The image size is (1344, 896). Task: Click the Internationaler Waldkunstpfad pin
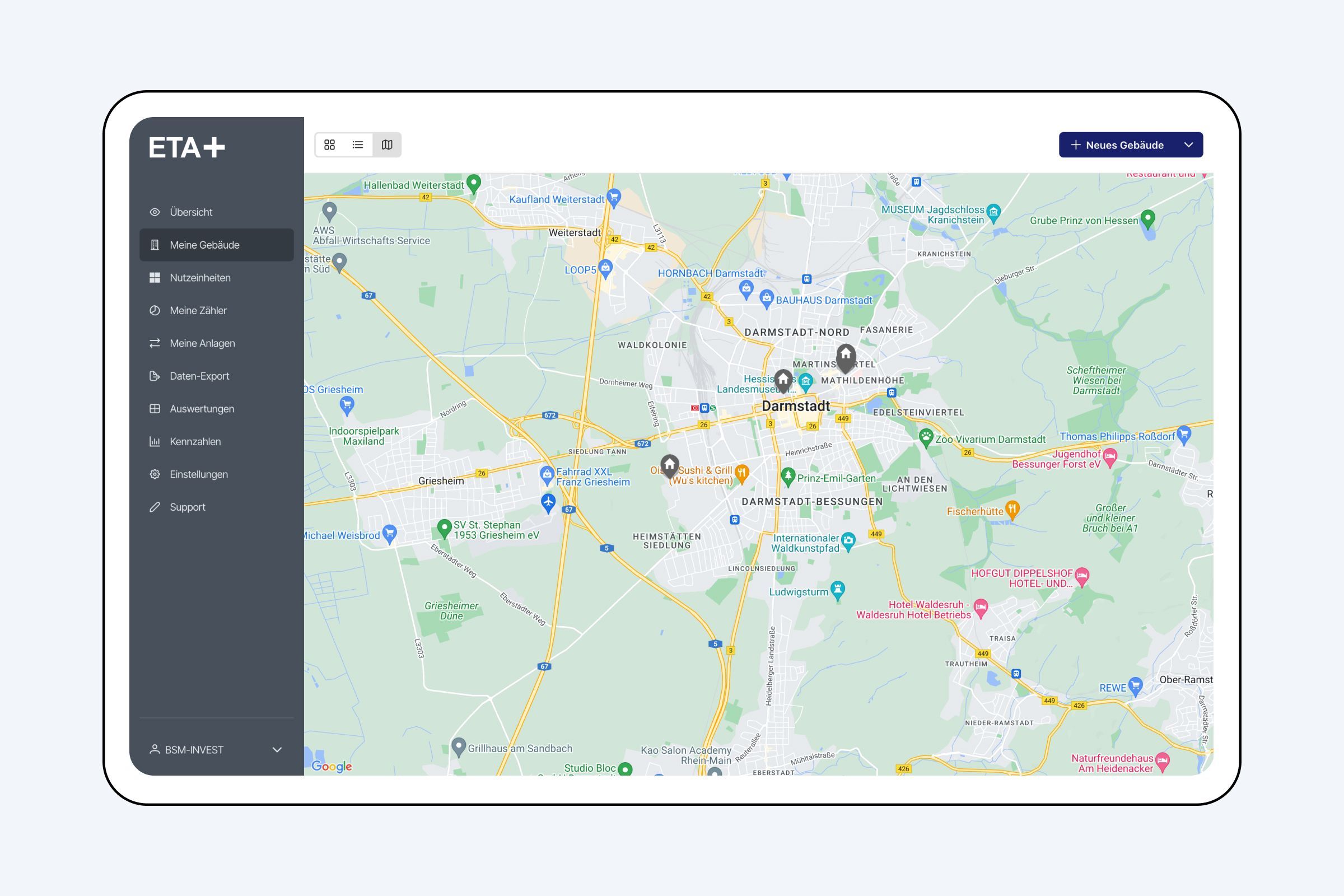tap(848, 542)
